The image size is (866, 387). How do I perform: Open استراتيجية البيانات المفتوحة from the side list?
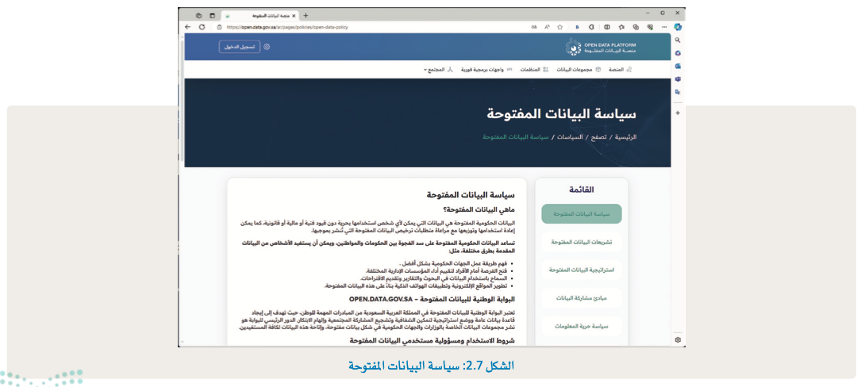[x=581, y=270]
